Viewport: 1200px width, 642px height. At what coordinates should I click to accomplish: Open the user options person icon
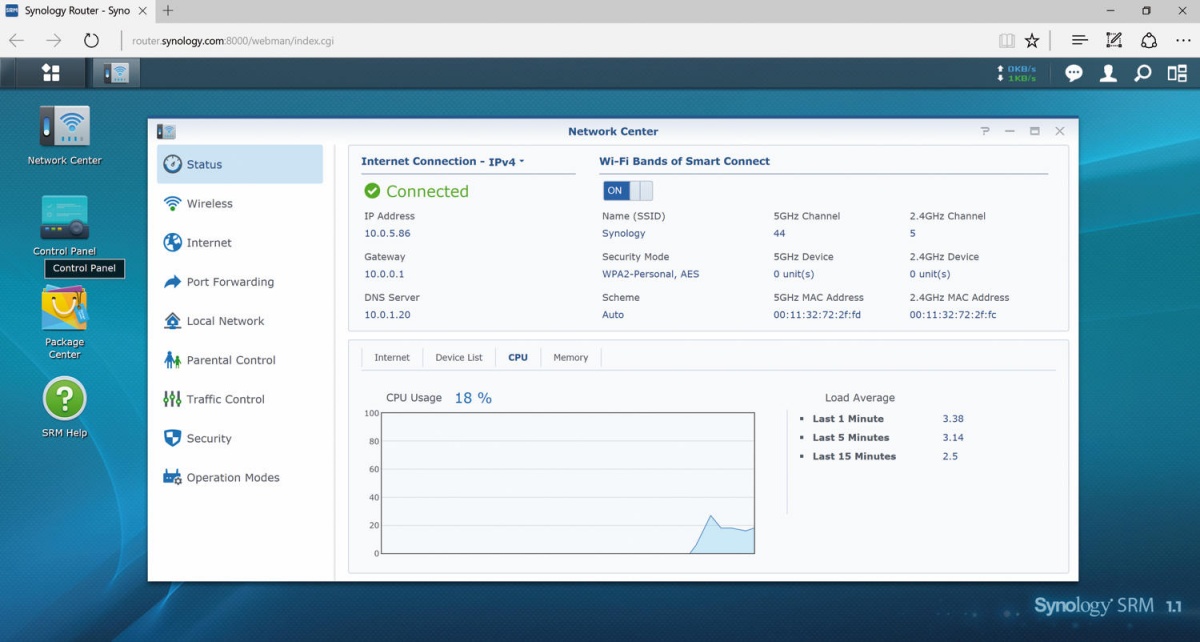[1108, 73]
